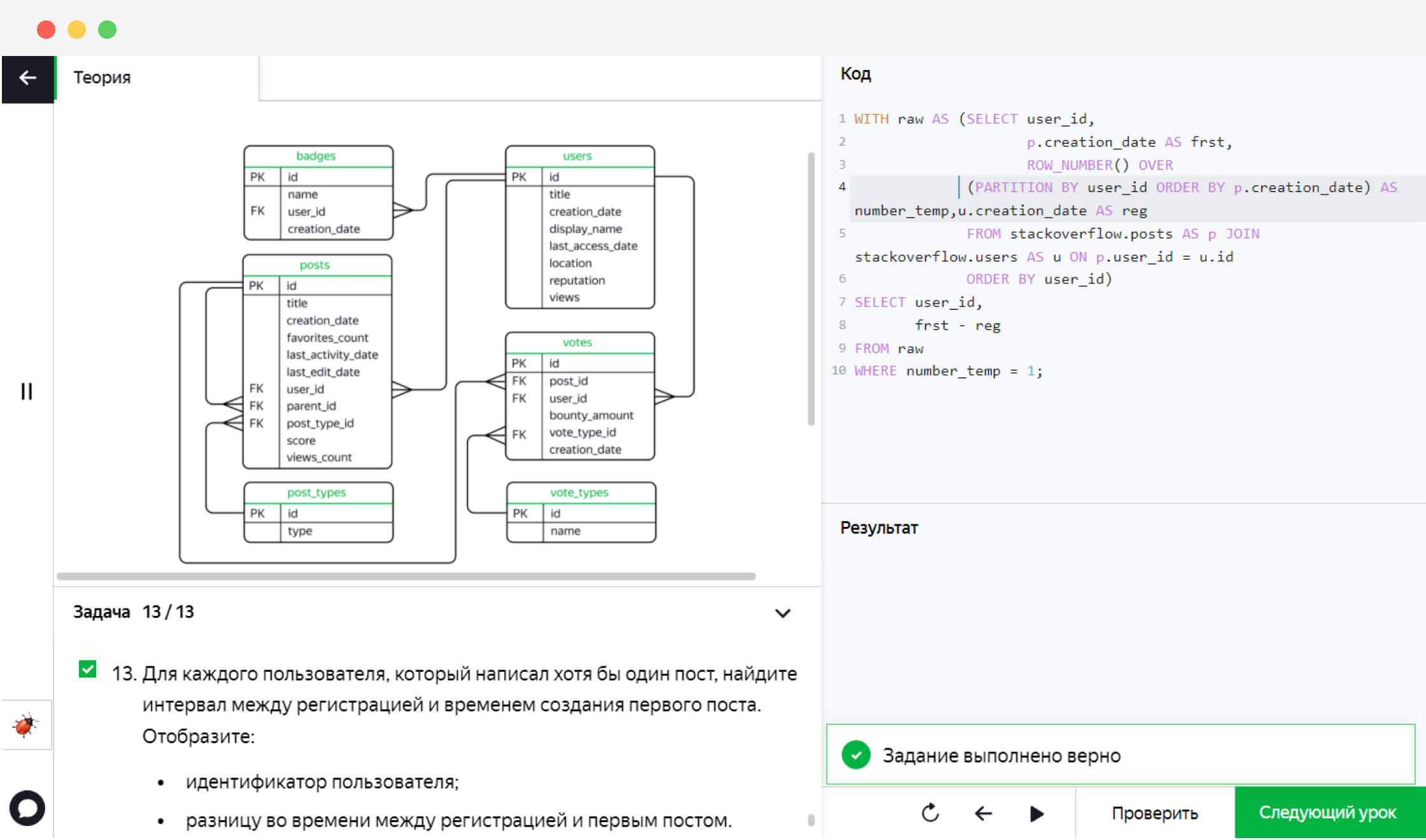This screenshot has width=1426, height=840.
Task: Click the 'WHERE number_temp = 1;' code line
Action: click(949, 371)
